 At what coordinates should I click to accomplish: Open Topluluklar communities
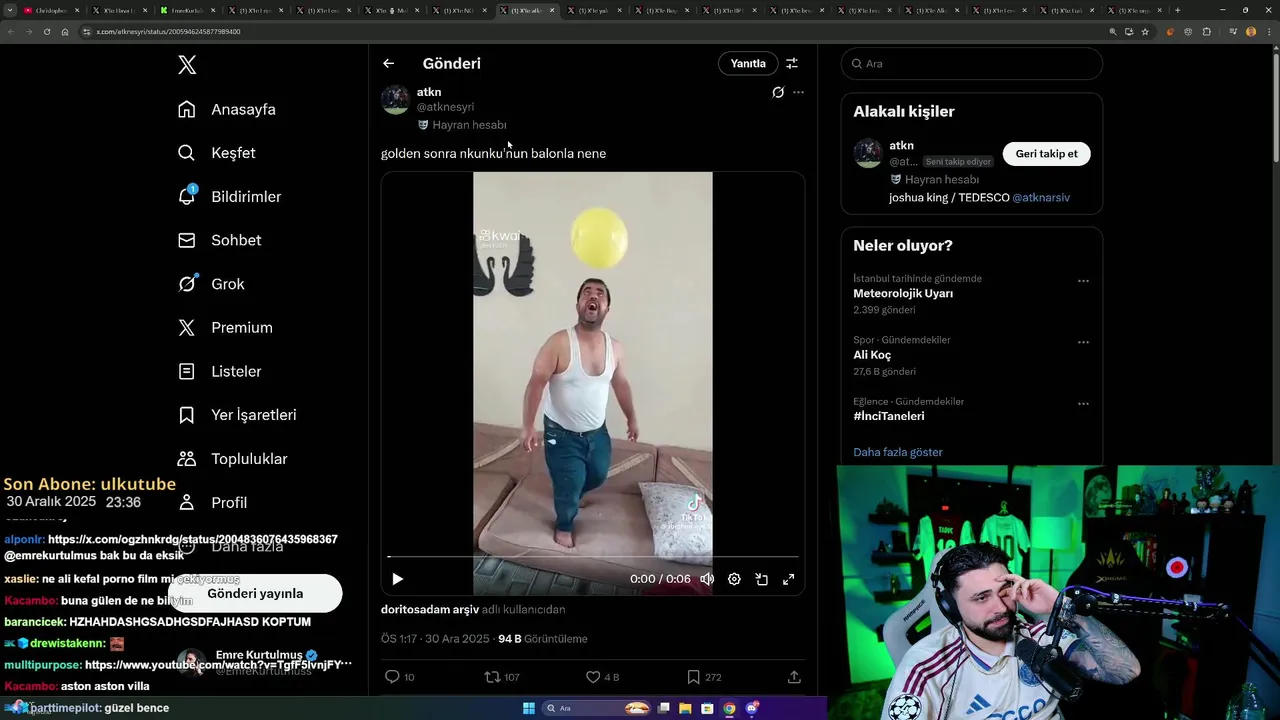tap(232, 459)
